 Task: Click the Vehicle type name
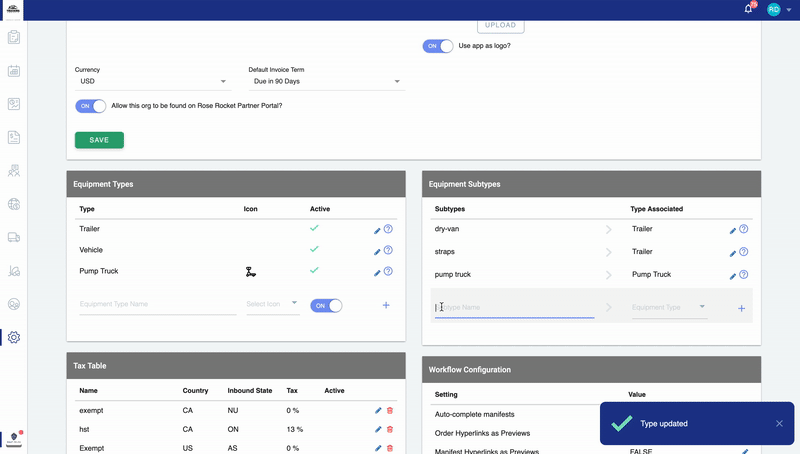pos(91,249)
